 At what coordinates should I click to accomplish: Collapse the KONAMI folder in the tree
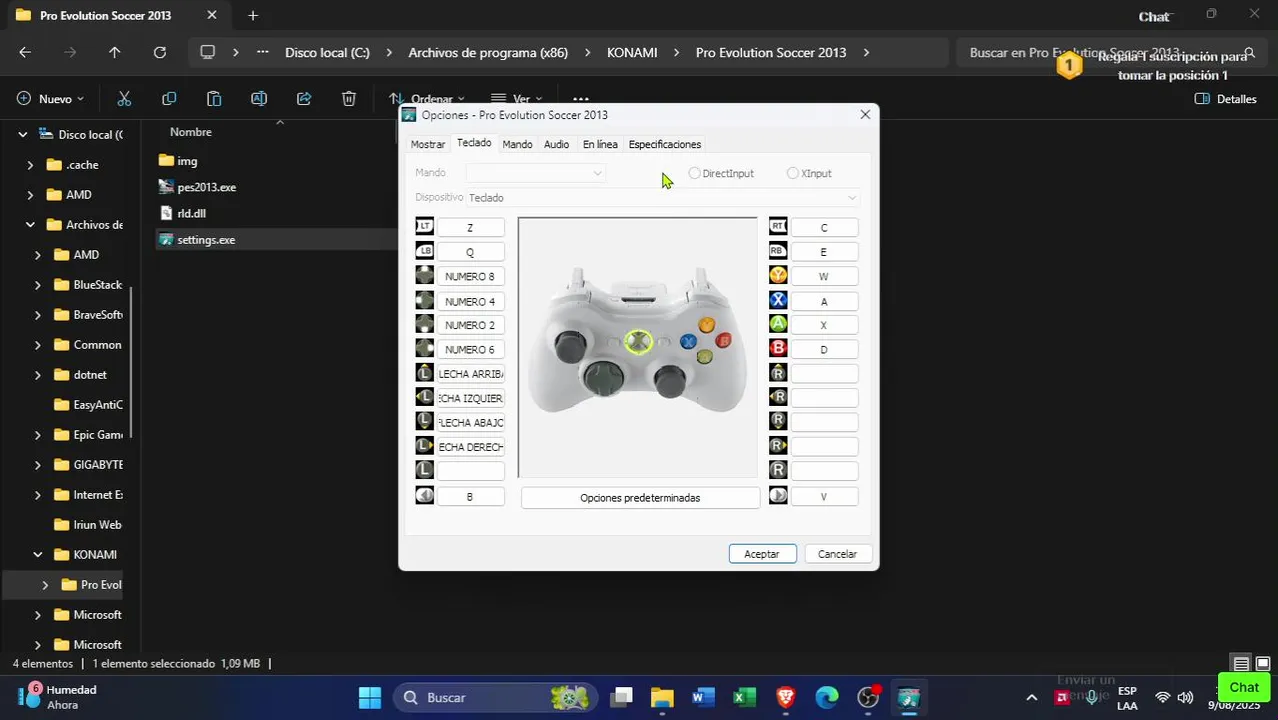coord(38,555)
